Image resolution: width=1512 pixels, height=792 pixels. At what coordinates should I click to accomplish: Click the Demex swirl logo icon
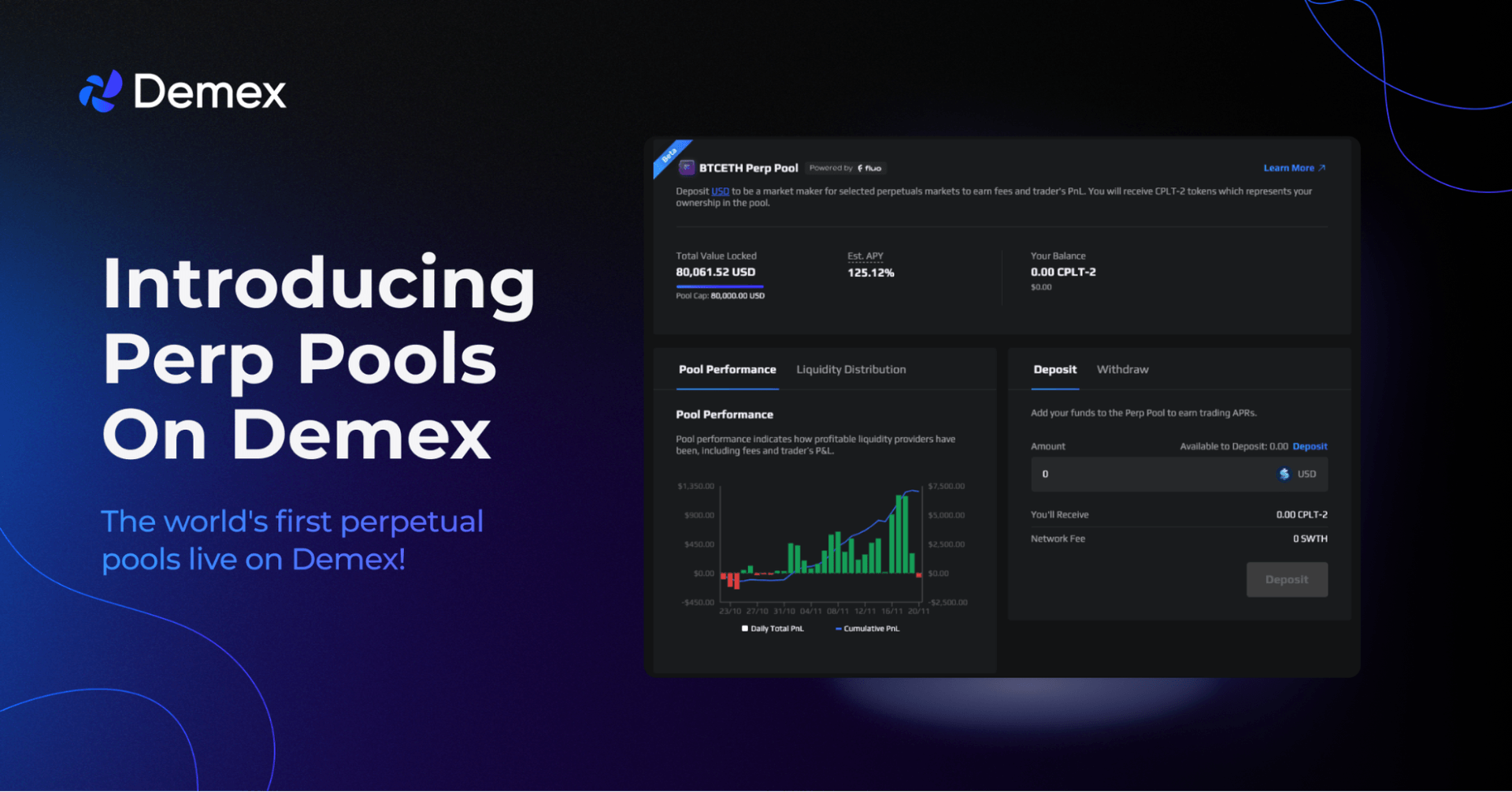[101, 91]
